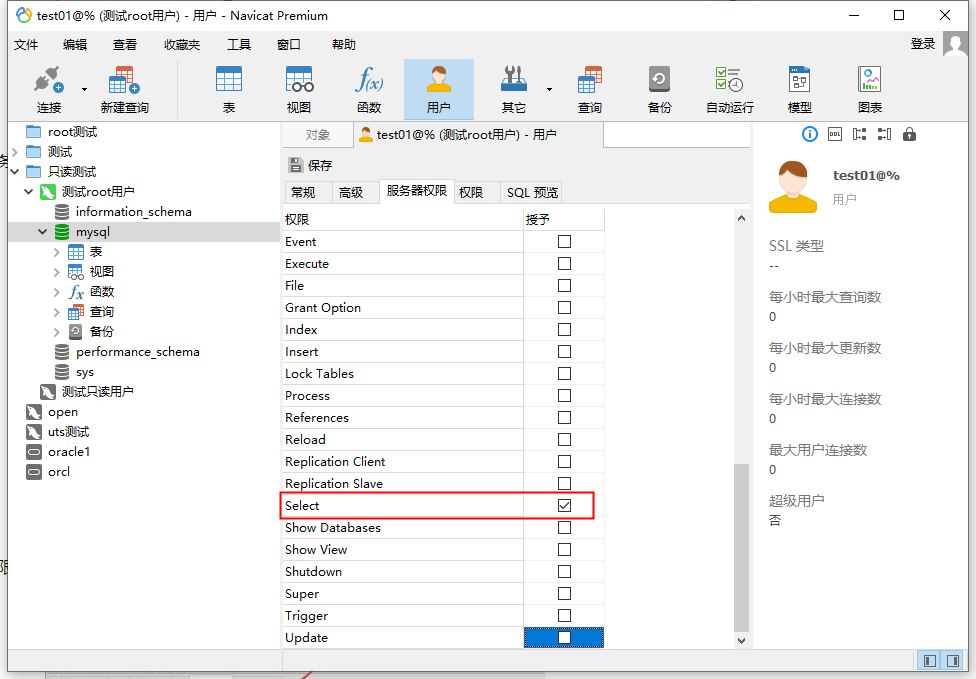The height and width of the screenshot is (679, 976).
Task: Show the member-of tree icon
Action: pyautogui.click(x=860, y=134)
